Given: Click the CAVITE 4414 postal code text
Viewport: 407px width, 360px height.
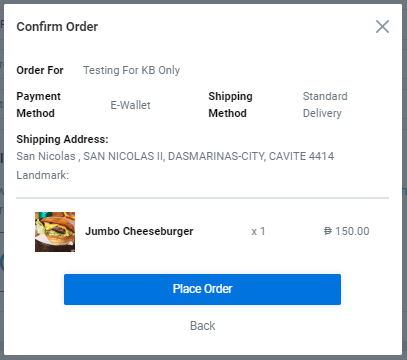Looking at the screenshot, I should [x=301, y=156].
